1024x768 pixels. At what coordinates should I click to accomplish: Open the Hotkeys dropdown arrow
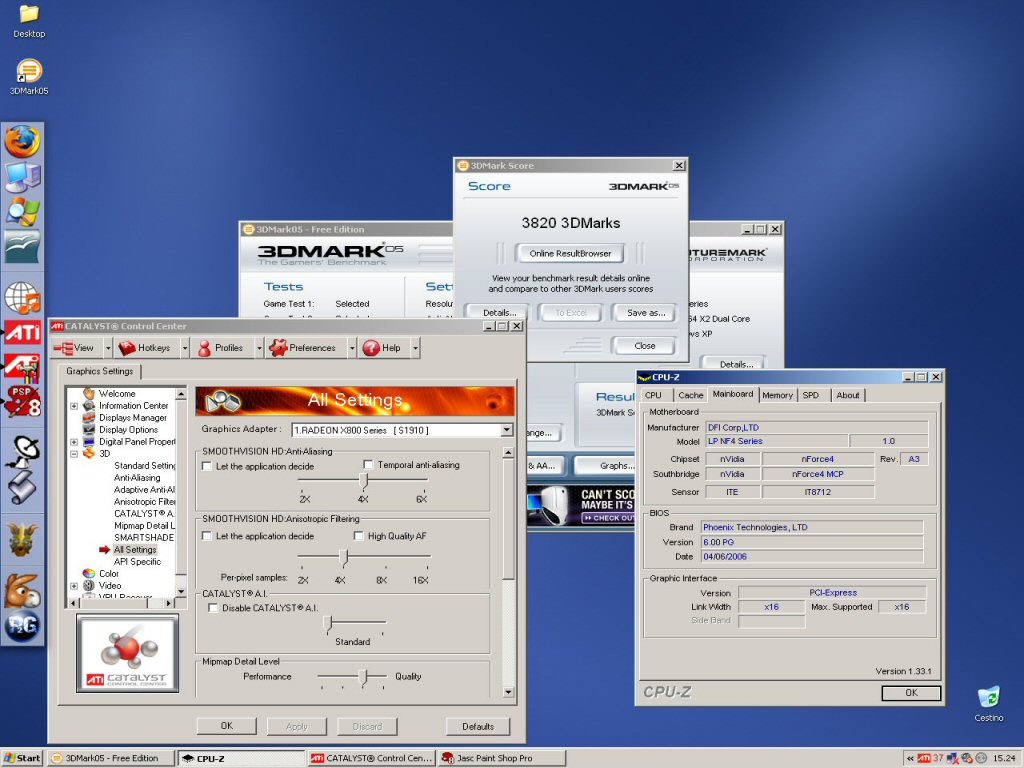pyautogui.click(x=184, y=348)
